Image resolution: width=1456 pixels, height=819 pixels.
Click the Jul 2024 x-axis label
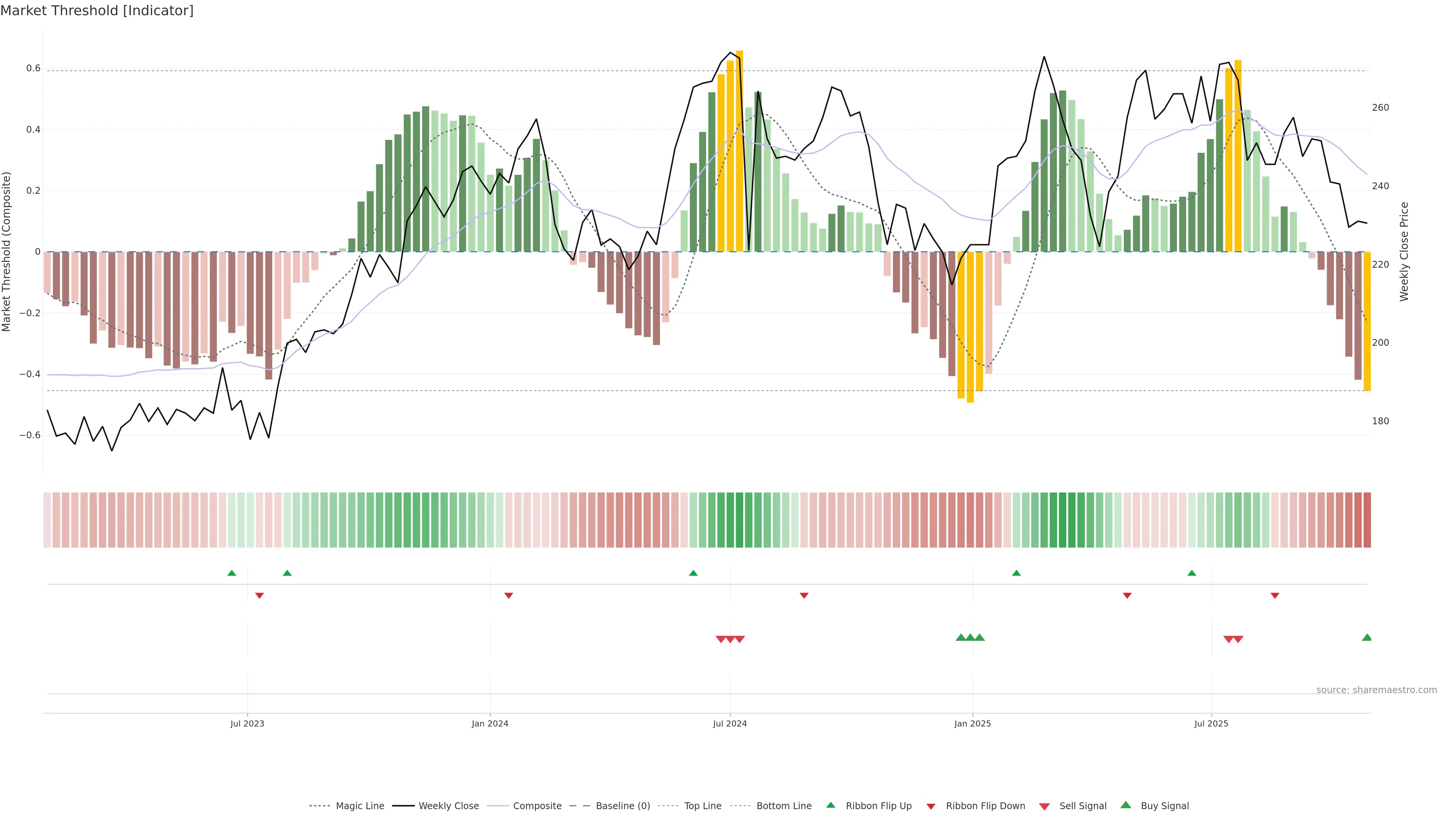pyautogui.click(x=730, y=723)
